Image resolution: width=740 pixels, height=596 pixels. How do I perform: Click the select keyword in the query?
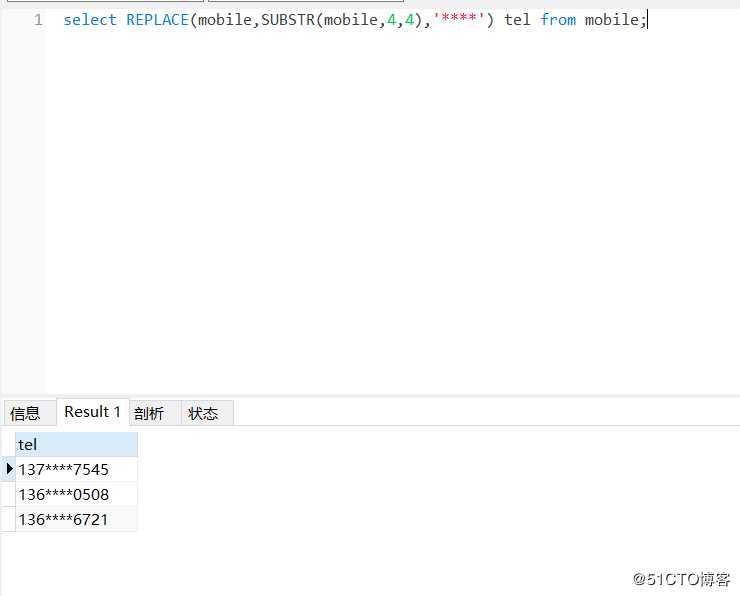click(x=90, y=20)
